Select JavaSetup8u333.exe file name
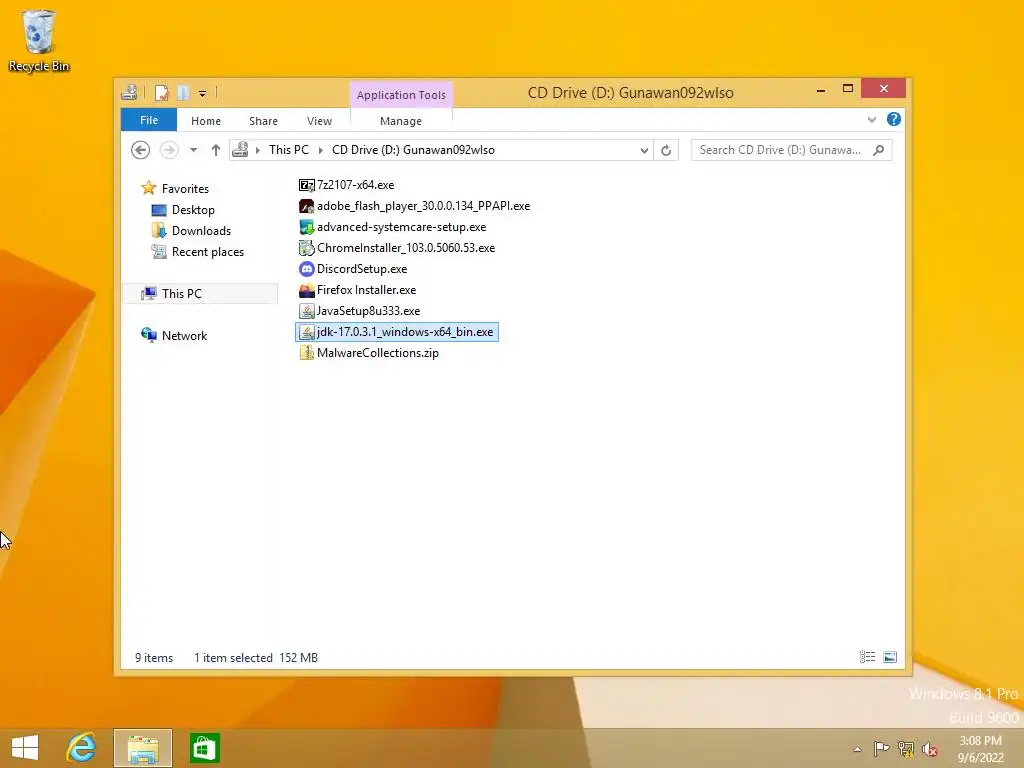1024x768 pixels. pos(368,311)
